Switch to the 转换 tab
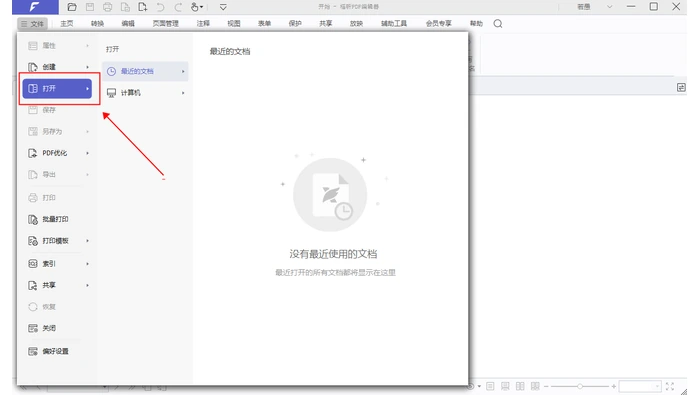The width and height of the screenshot is (700, 395). pyautogui.click(x=97, y=24)
